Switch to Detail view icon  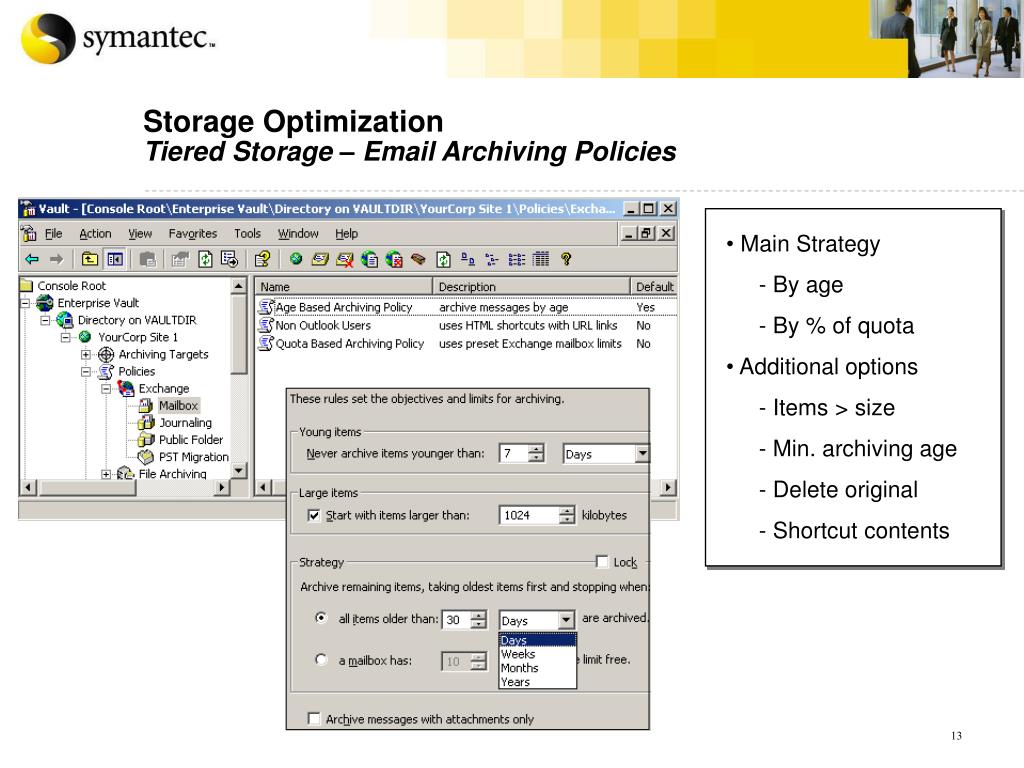(x=541, y=259)
